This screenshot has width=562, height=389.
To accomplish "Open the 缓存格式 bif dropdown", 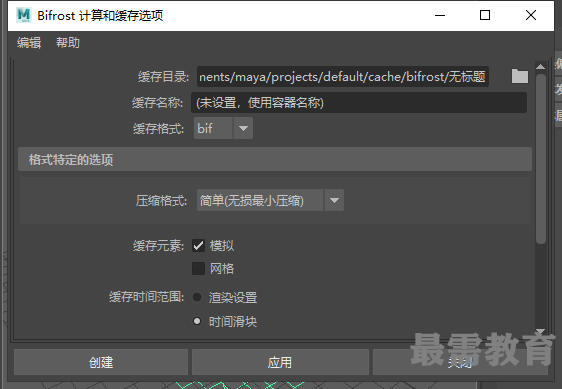I will [x=223, y=128].
